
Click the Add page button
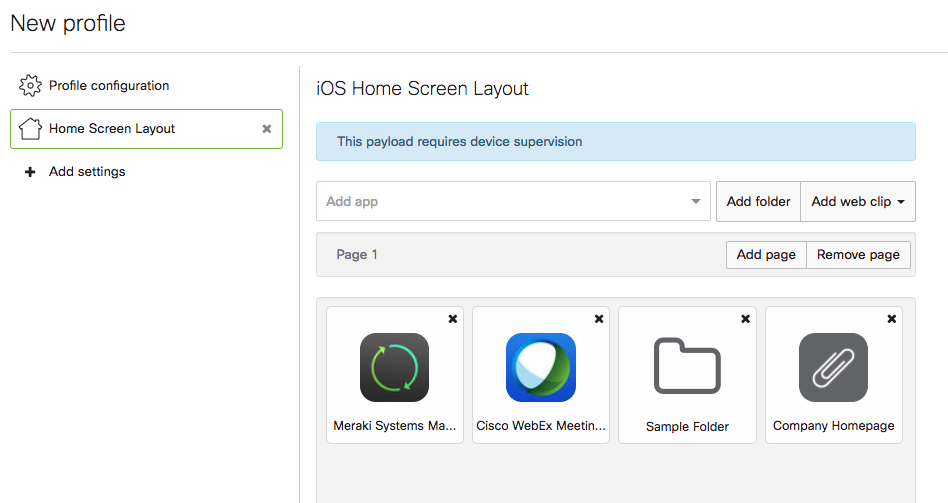(x=766, y=255)
